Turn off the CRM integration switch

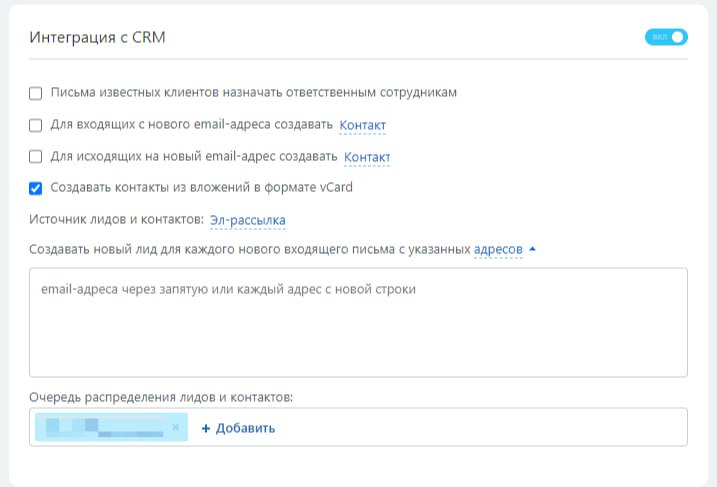coord(668,38)
